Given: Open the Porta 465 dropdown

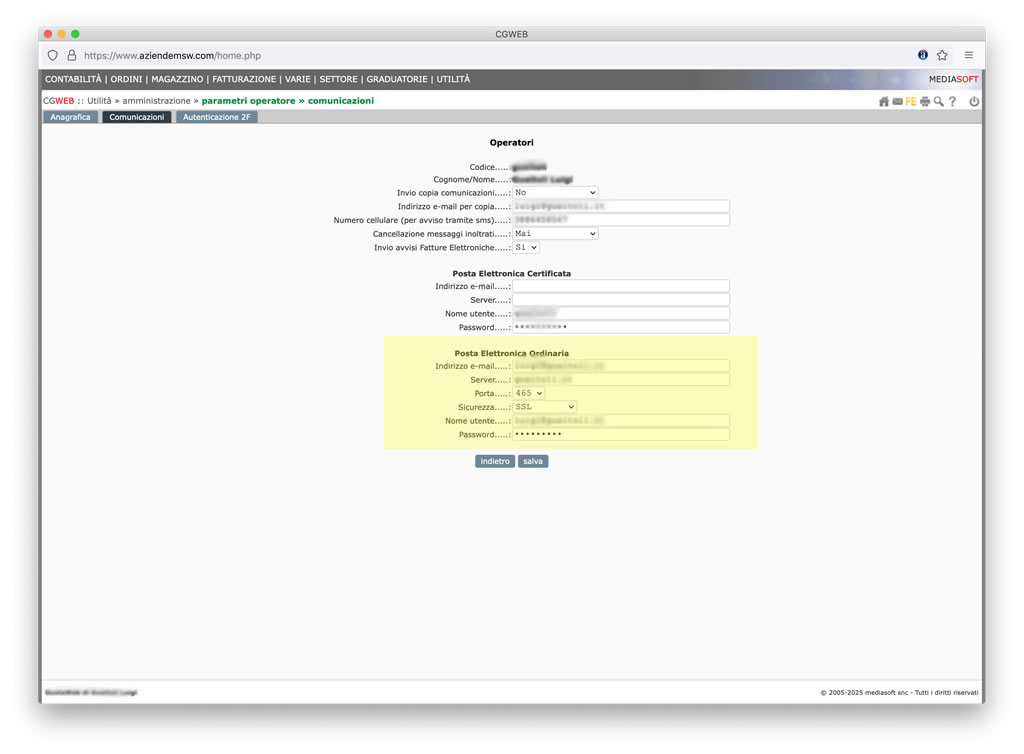Looking at the screenshot, I should [x=528, y=393].
